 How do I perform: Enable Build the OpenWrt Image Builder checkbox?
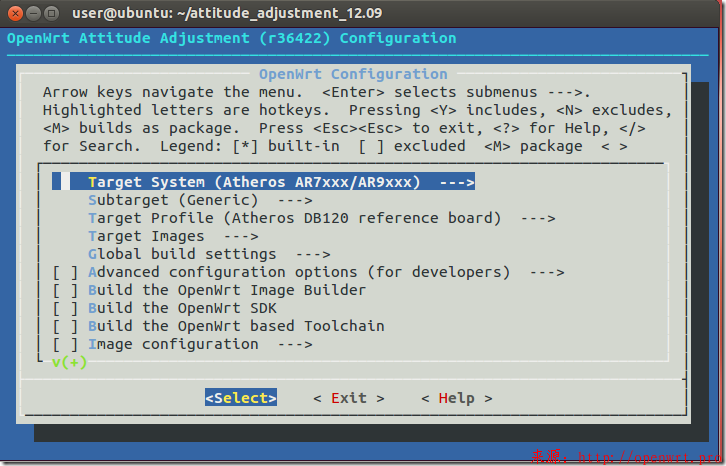pyautogui.click(x=65, y=290)
